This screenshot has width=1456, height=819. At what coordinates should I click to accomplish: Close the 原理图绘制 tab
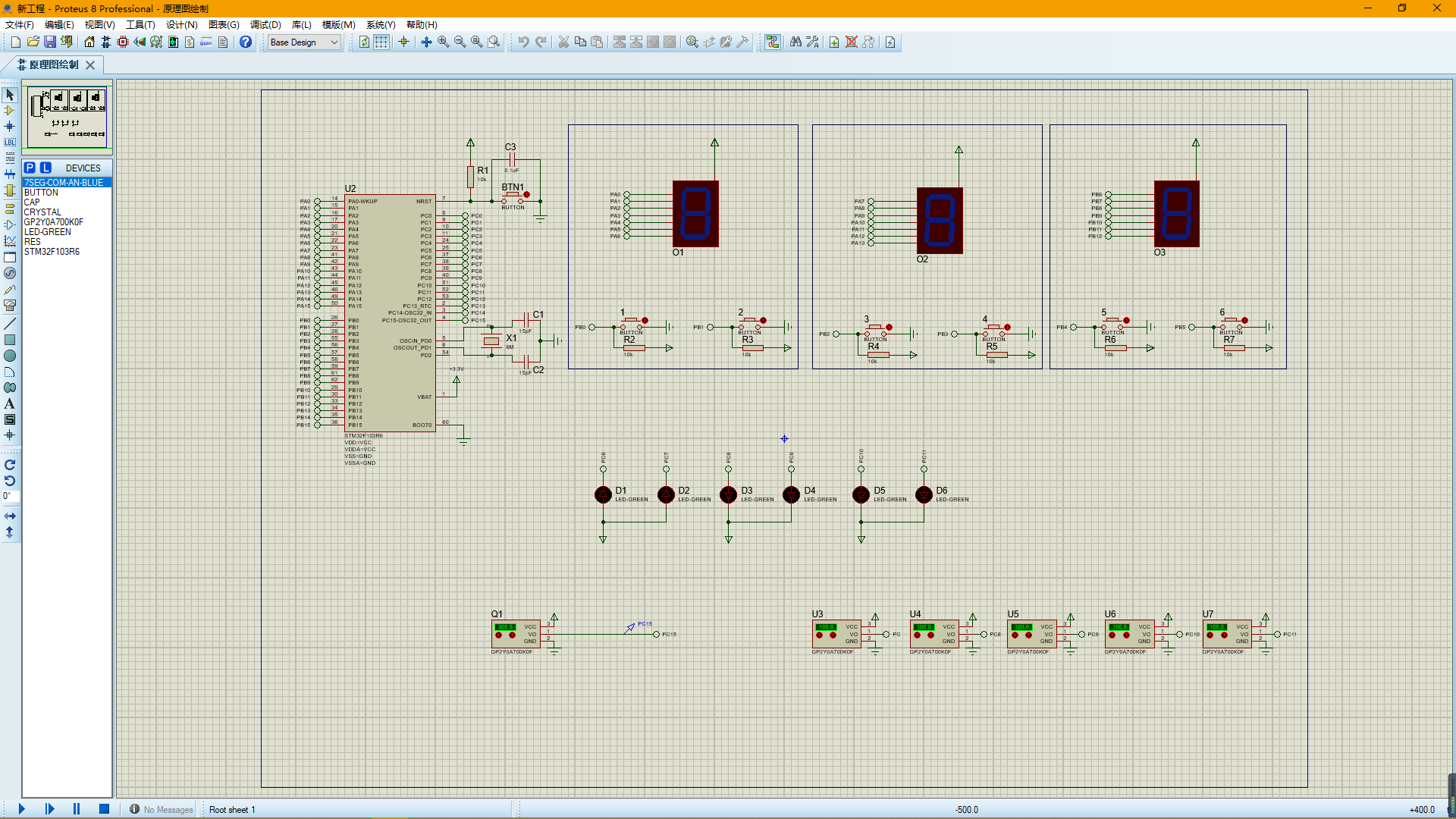click(x=90, y=65)
